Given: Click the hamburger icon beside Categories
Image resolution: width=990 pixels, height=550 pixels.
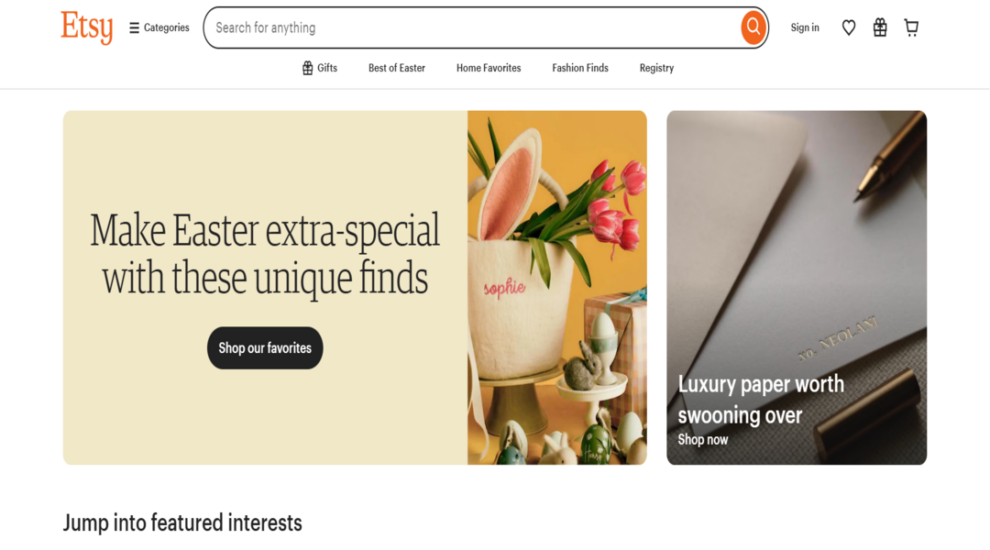Looking at the screenshot, I should 134,28.
